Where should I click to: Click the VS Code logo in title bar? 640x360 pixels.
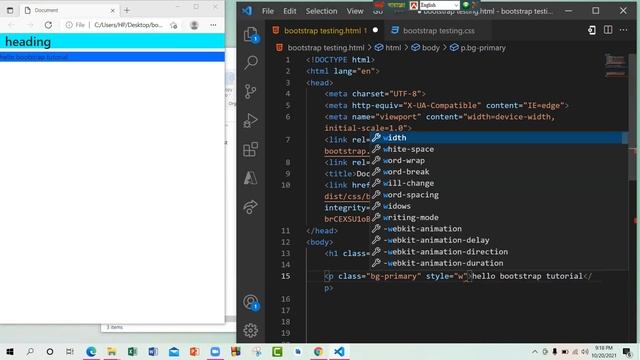tap(247, 11)
